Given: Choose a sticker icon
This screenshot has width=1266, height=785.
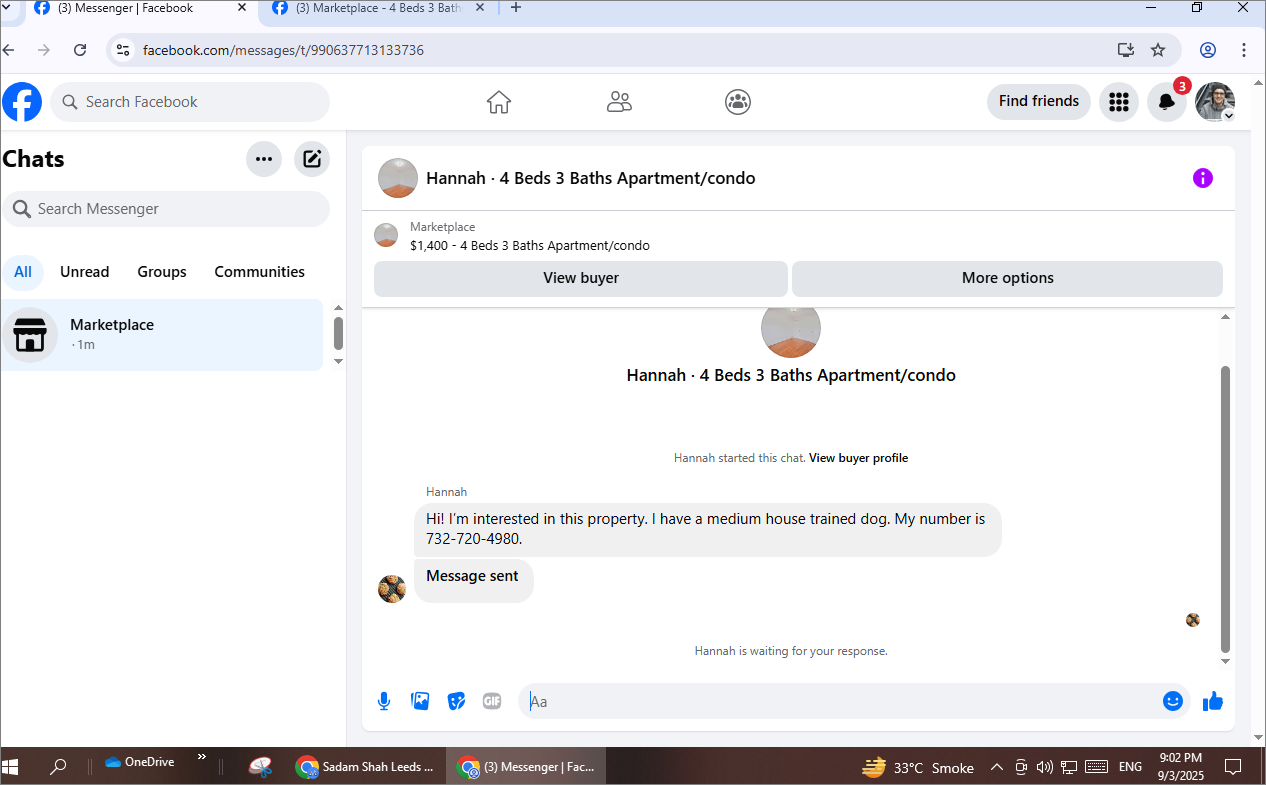Looking at the screenshot, I should (x=456, y=701).
